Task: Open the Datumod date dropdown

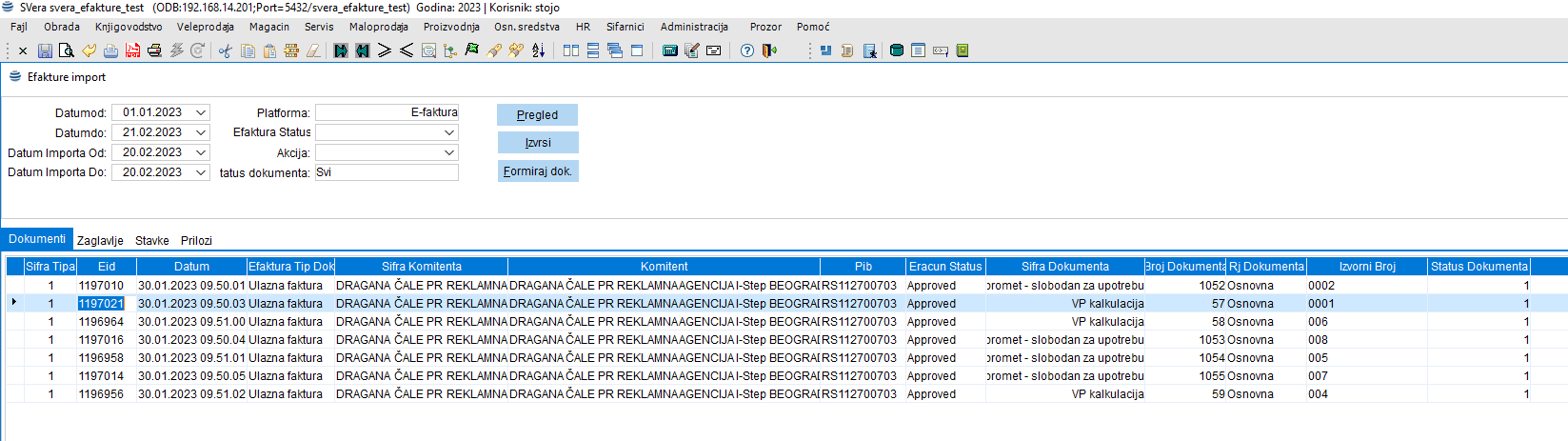Action: [201, 112]
